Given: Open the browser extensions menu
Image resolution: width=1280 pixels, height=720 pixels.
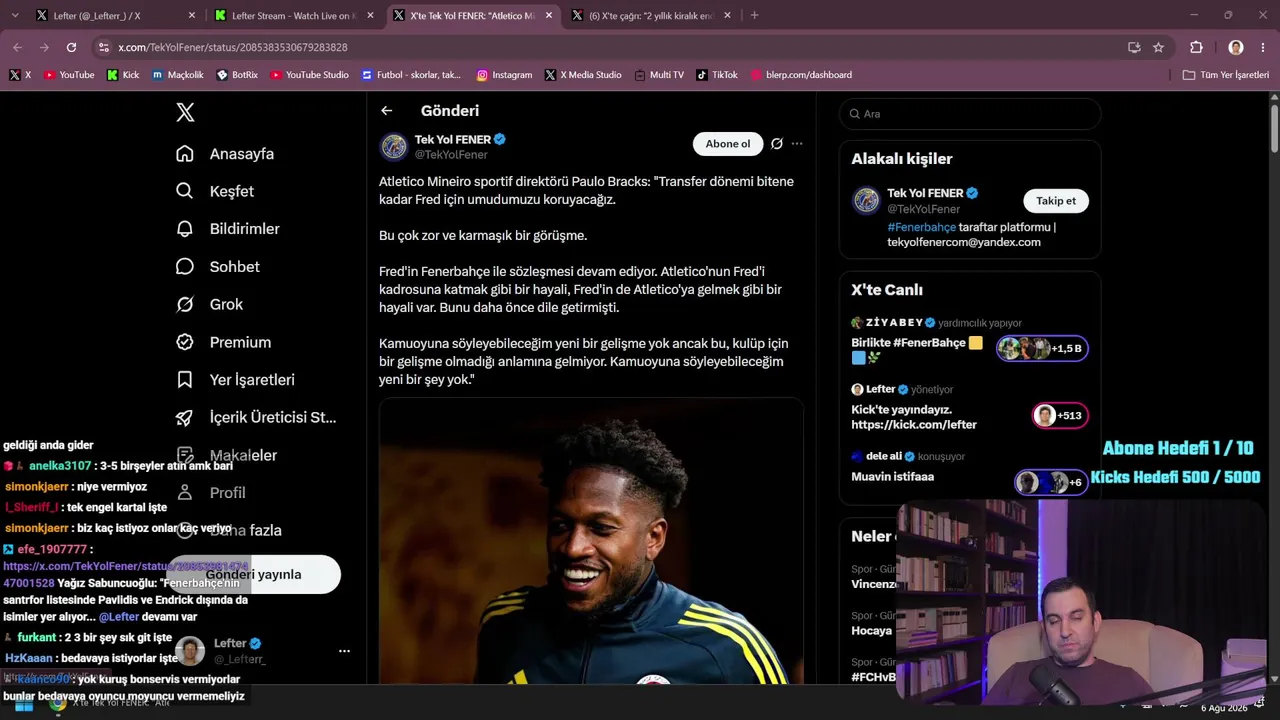Looking at the screenshot, I should click(x=1196, y=47).
